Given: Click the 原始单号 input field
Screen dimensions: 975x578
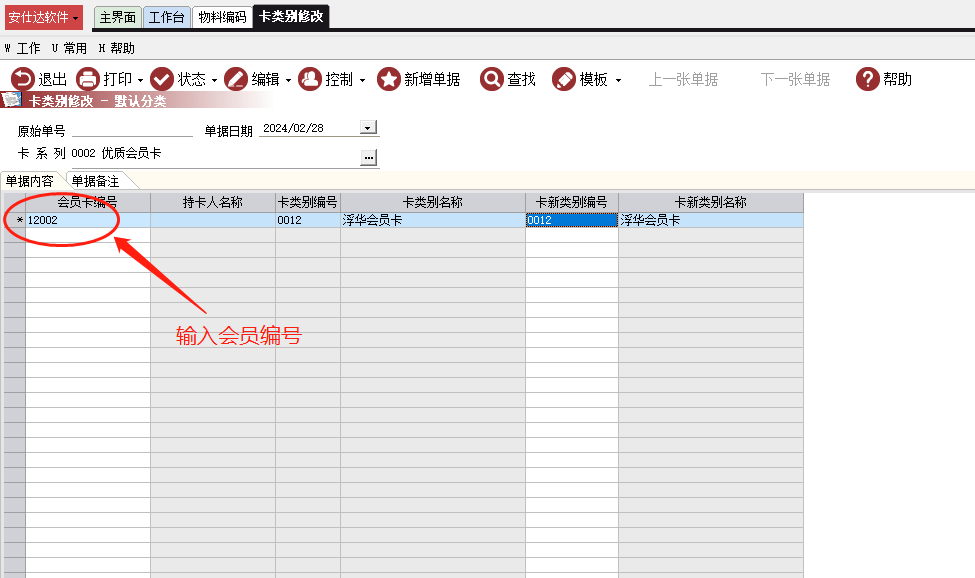Looking at the screenshot, I should pos(132,130).
